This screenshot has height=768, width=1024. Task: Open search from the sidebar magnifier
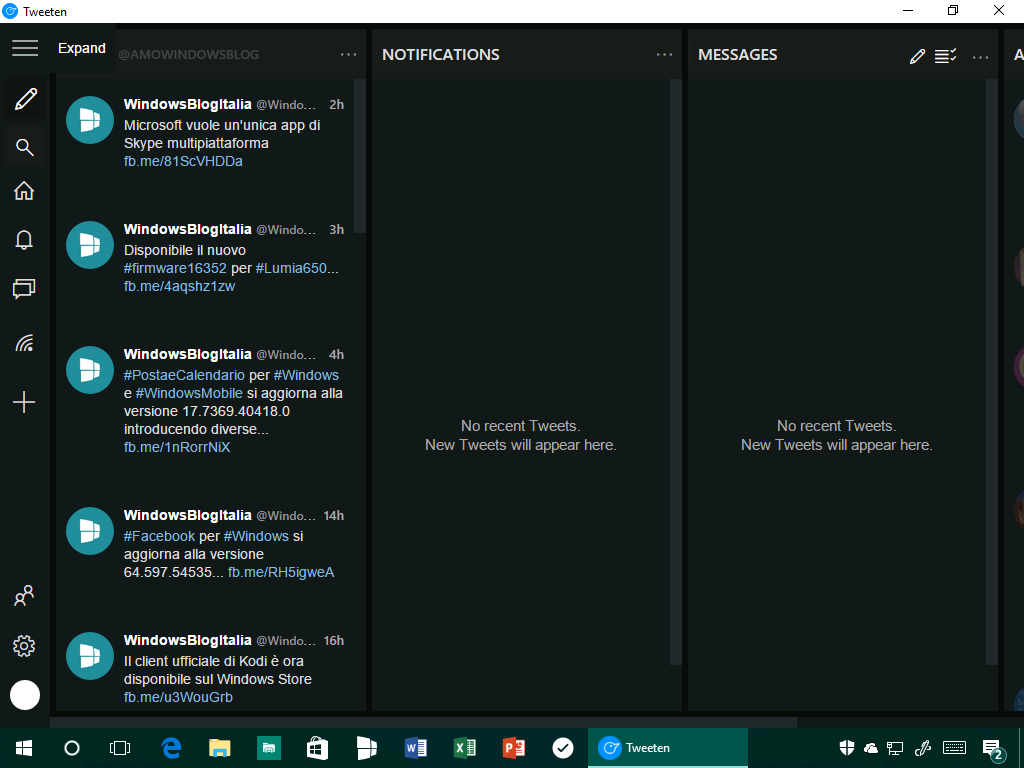(x=25, y=148)
